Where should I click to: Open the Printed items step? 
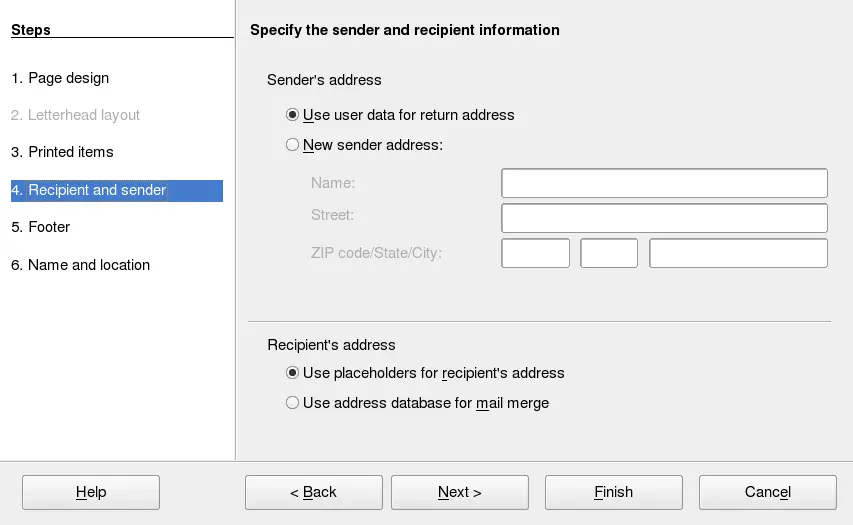pyautogui.click(x=62, y=152)
